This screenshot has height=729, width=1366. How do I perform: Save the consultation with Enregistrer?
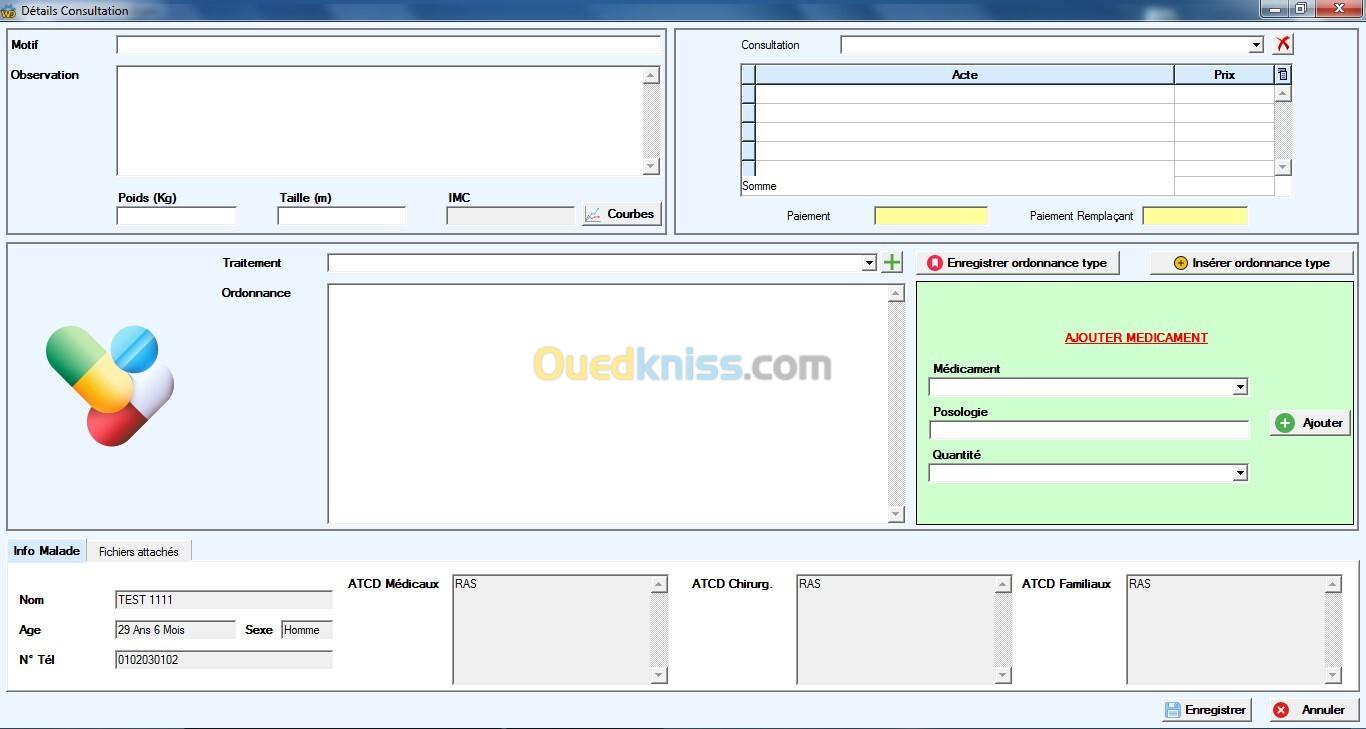(1206, 710)
